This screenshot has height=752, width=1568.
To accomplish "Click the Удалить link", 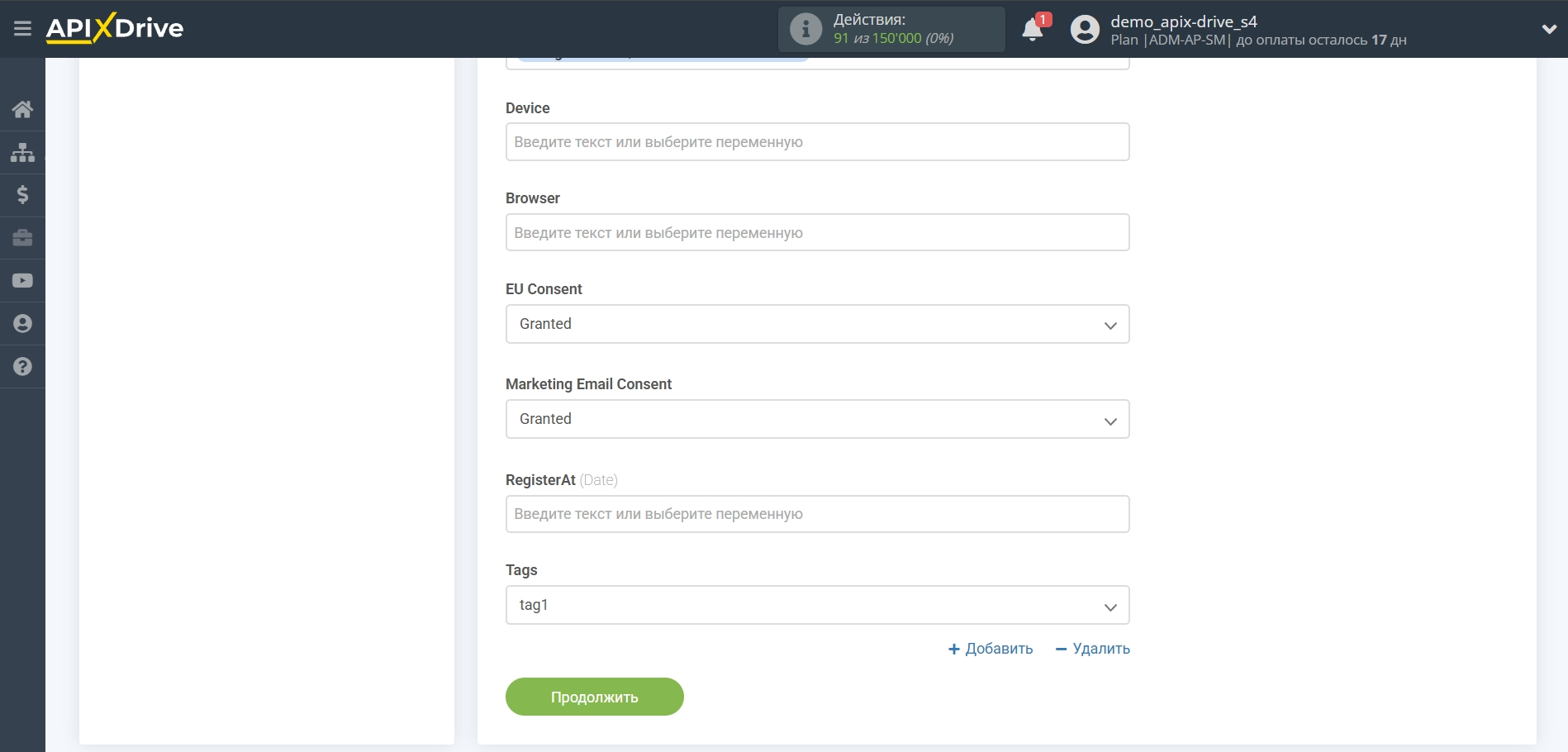I will coord(1092,649).
